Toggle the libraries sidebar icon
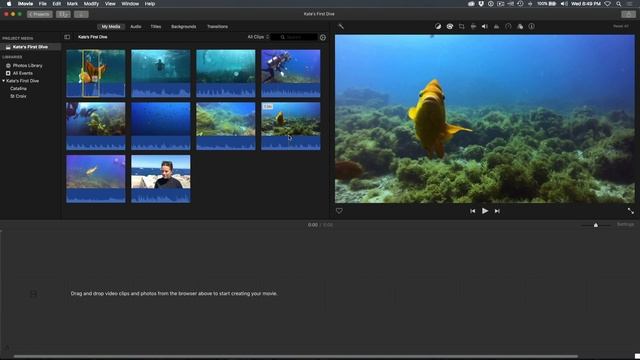The image size is (640, 360). point(67,37)
